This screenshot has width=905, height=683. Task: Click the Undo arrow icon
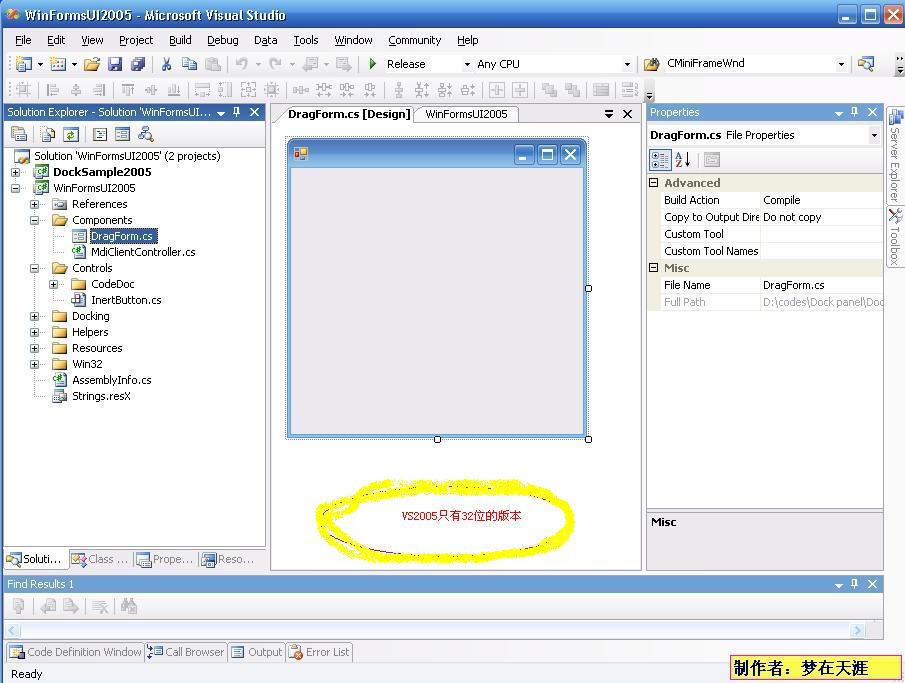(x=242, y=64)
